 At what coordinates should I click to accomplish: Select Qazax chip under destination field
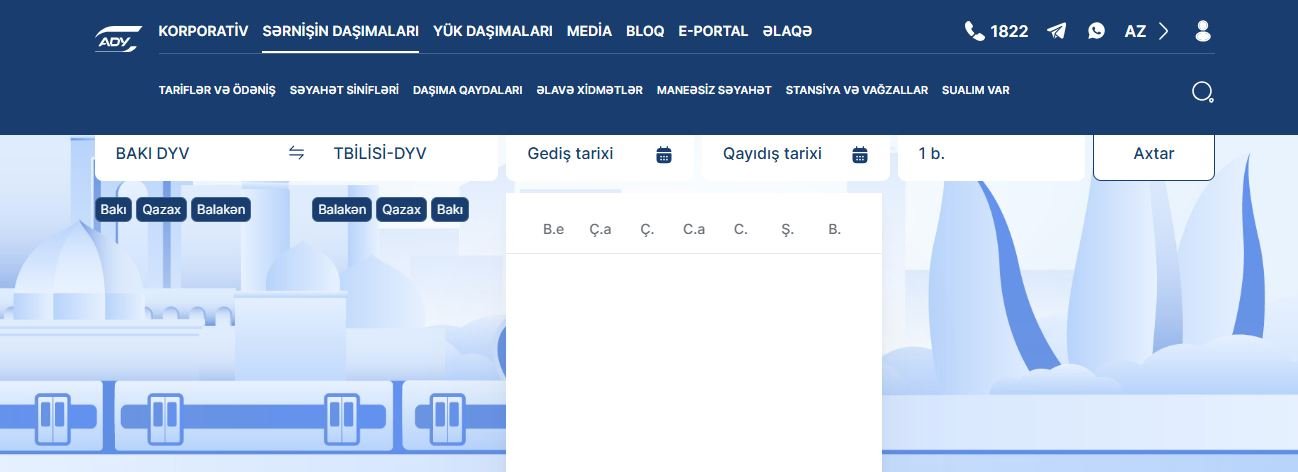(x=402, y=210)
